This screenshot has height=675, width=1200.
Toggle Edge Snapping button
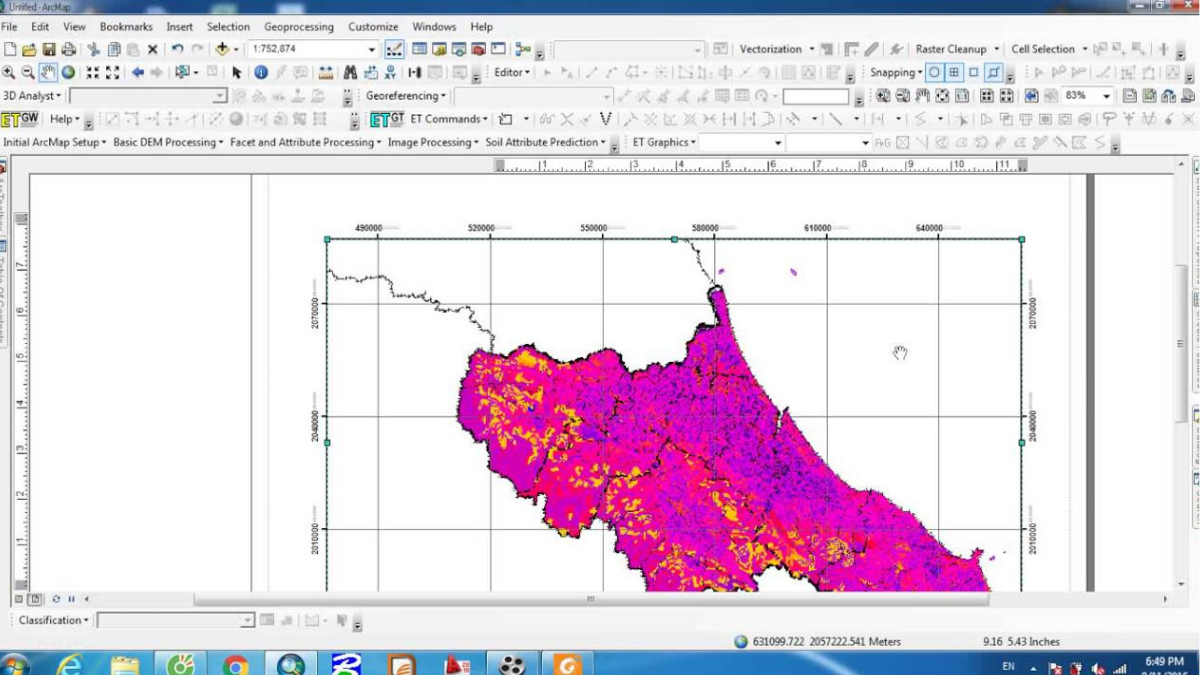(x=993, y=72)
